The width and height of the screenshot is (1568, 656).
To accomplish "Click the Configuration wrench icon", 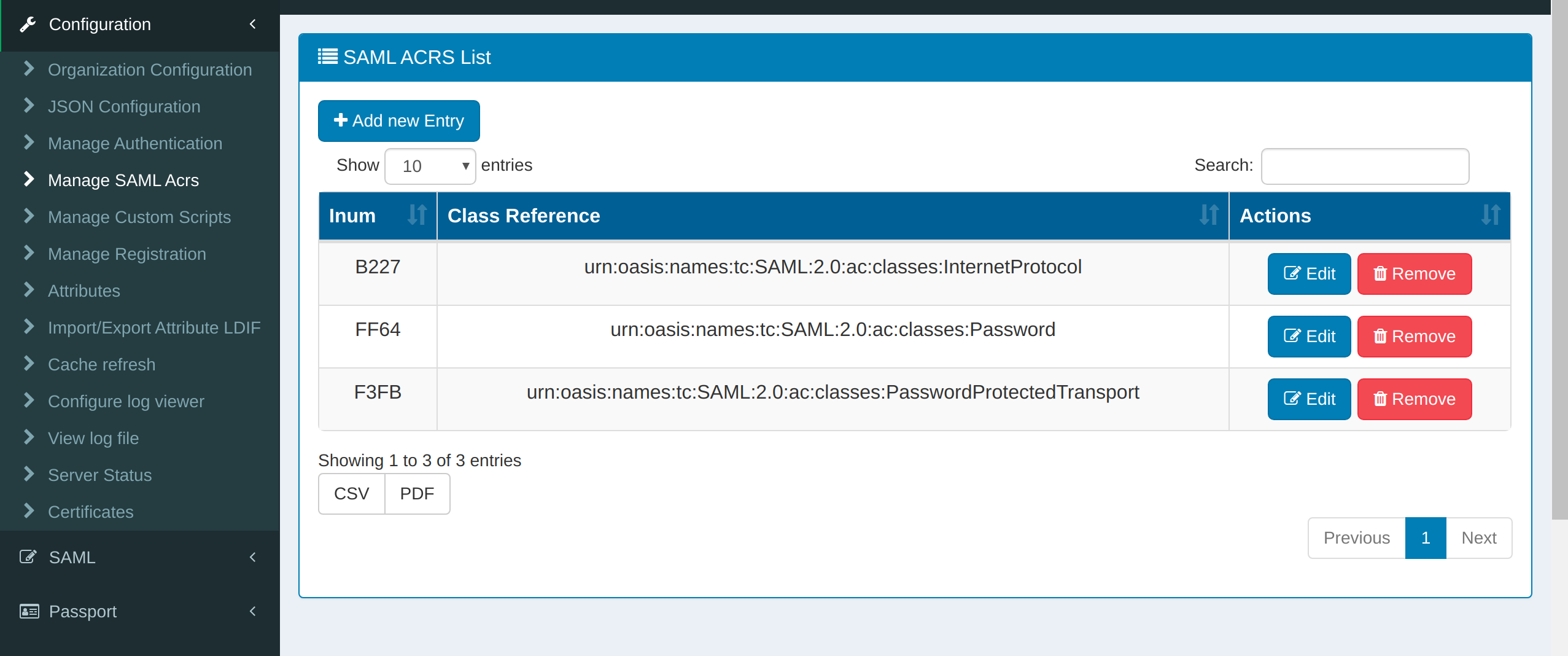I will (28, 25).
